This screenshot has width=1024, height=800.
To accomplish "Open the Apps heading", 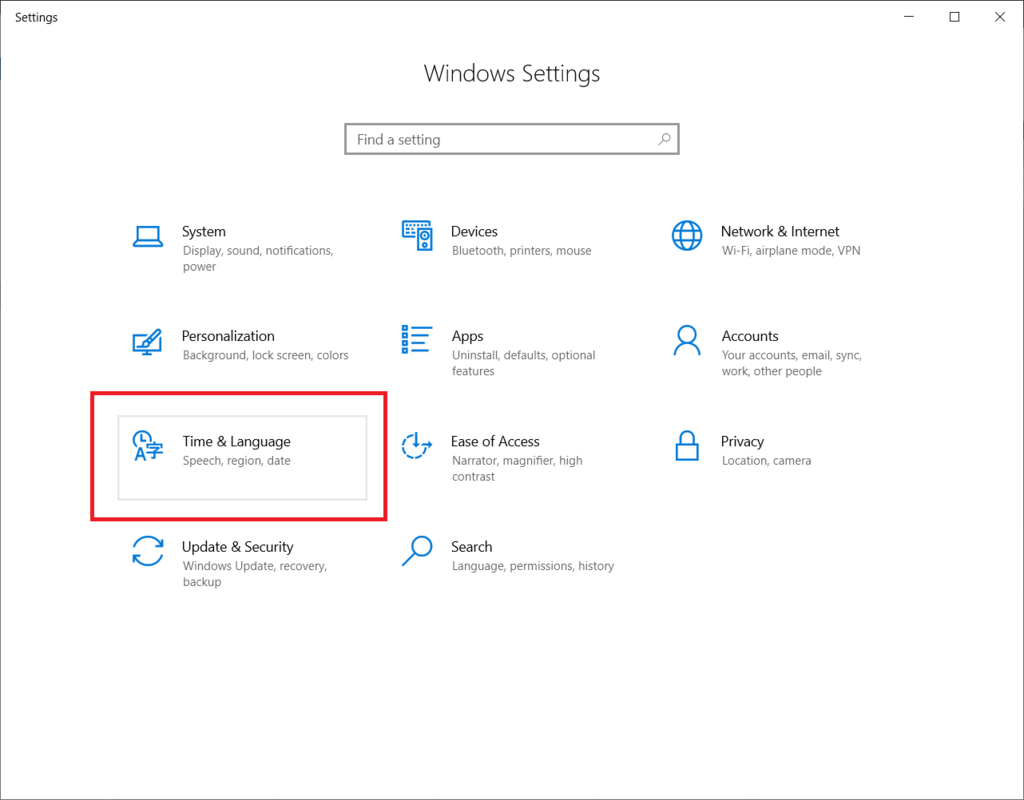I will pos(468,336).
